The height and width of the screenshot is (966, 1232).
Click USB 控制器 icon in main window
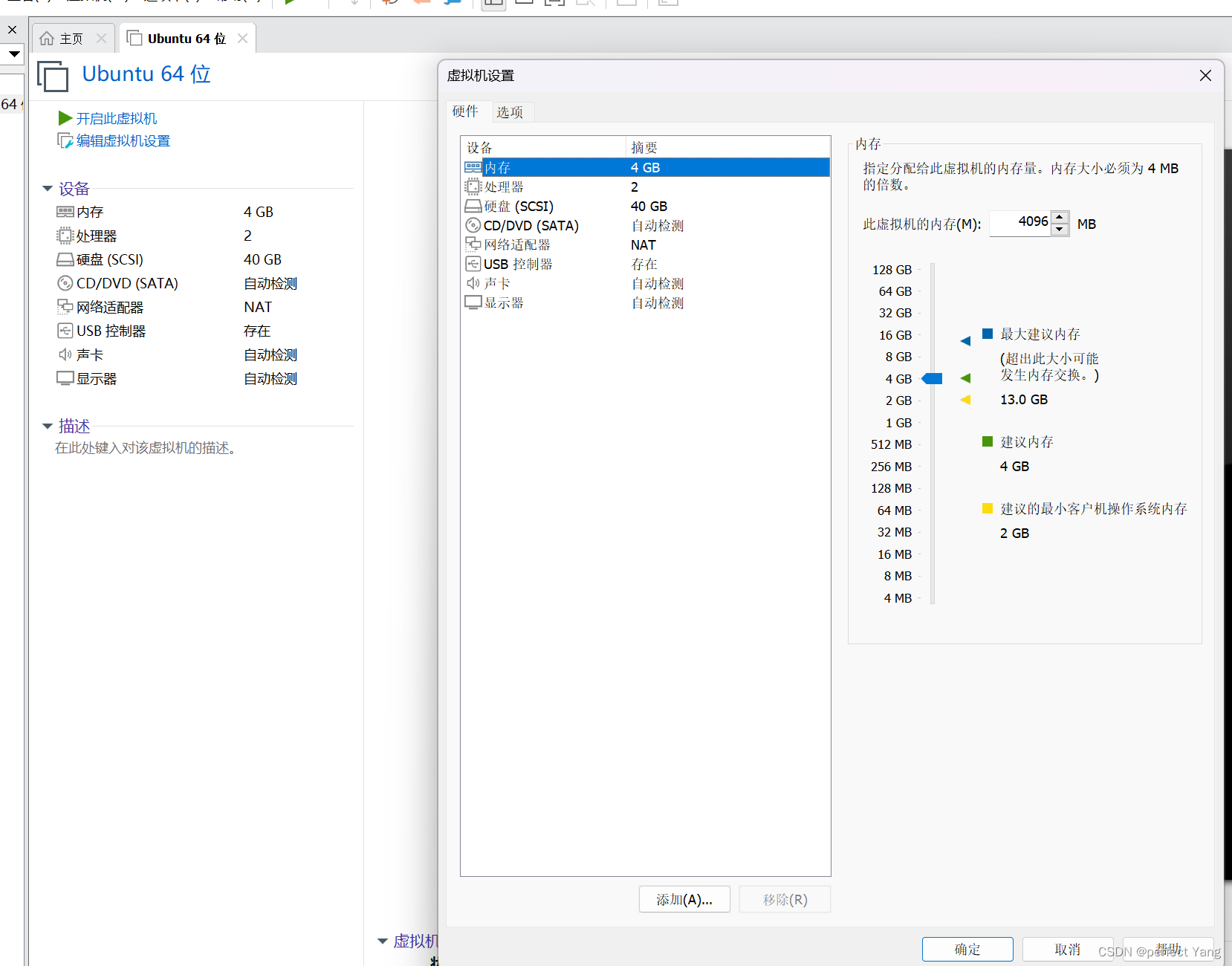pyautogui.click(x=65, y=331)
